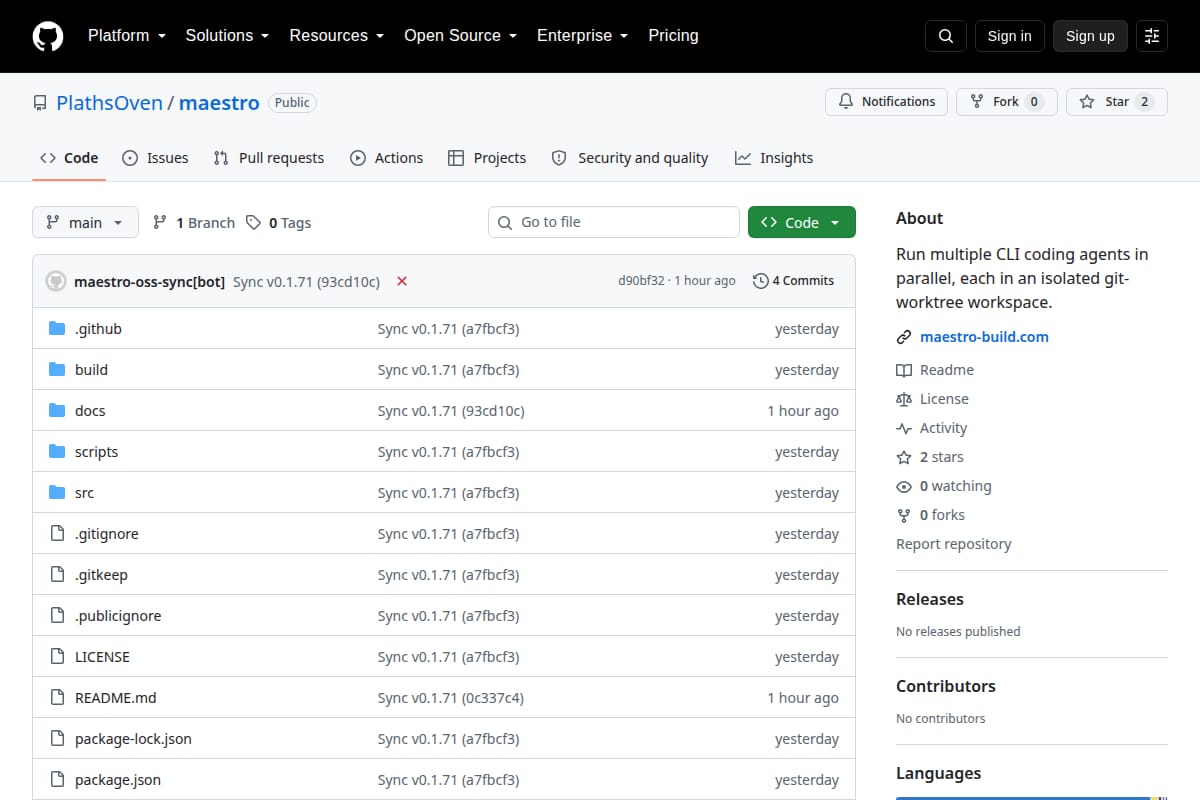This screenshot has height=800, width=1200.
Task: Open the appearance settings icon beside Sign up
Action: coord(1152,36)
